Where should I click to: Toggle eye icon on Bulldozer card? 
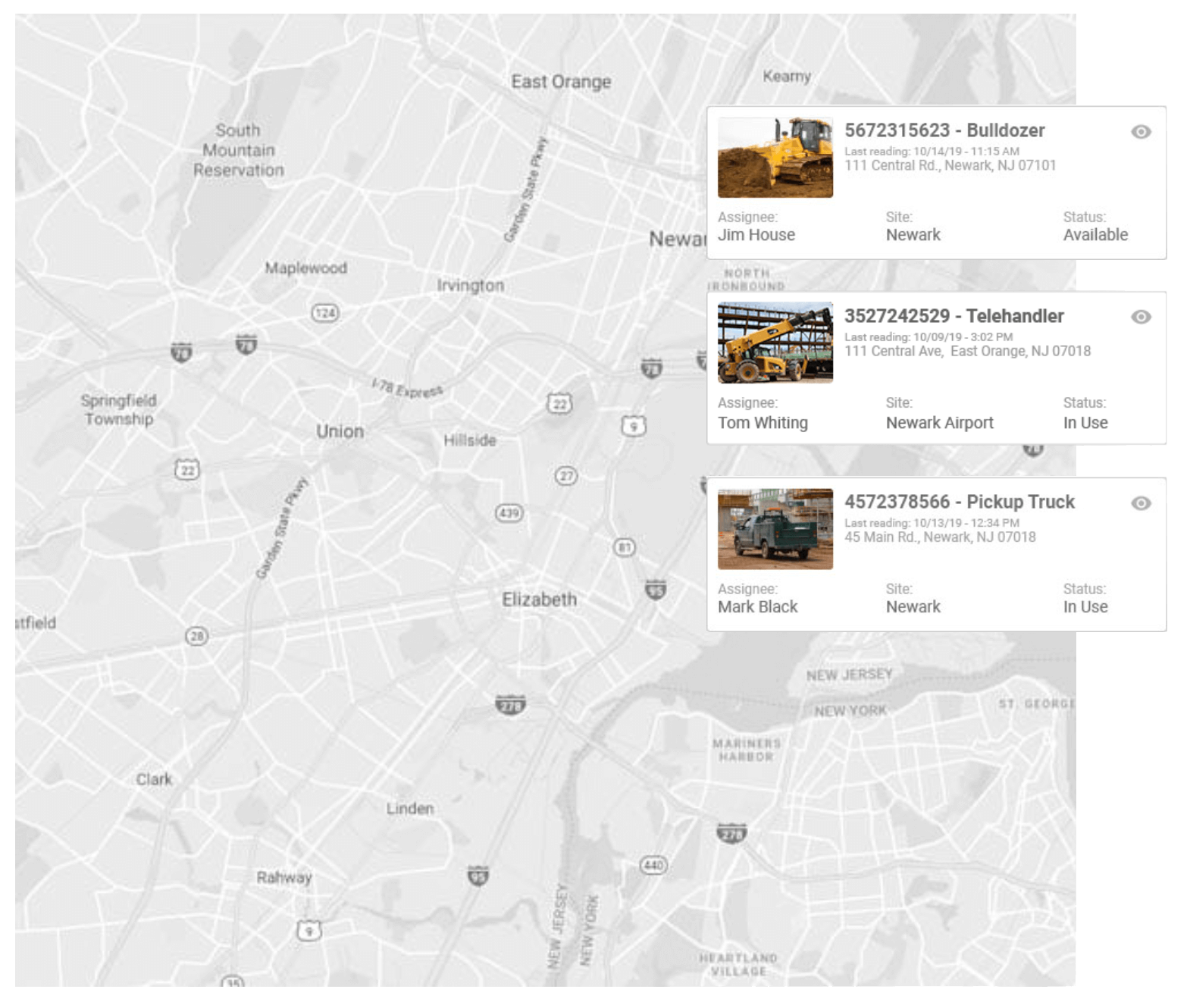(1141, 132)
